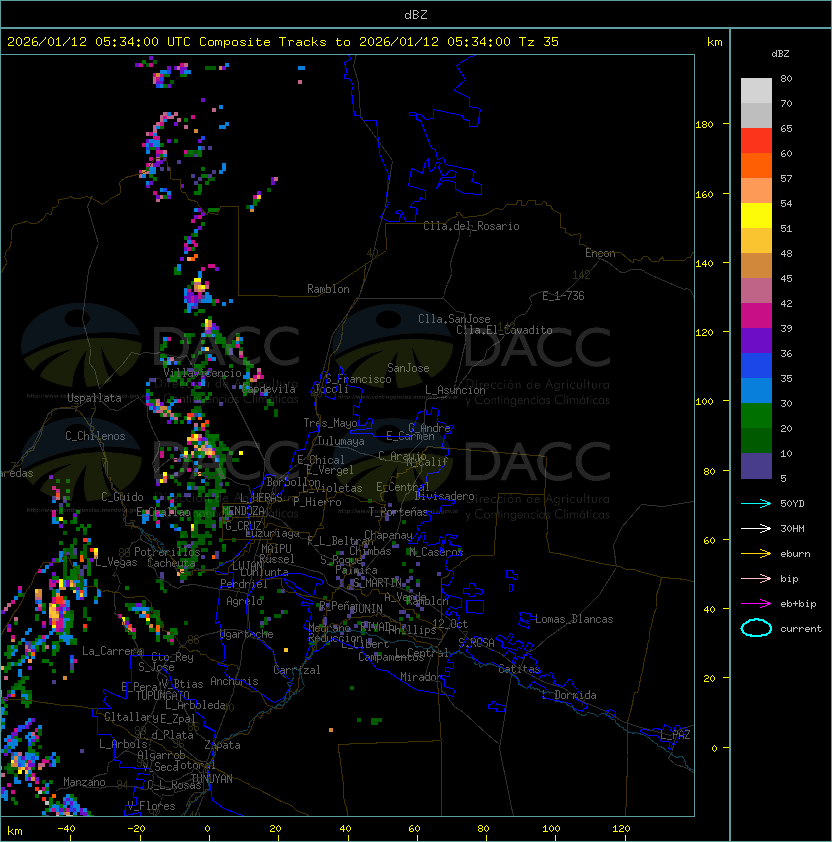
Task: Click the S_MARTIN map label
Action: pos(377,583)
